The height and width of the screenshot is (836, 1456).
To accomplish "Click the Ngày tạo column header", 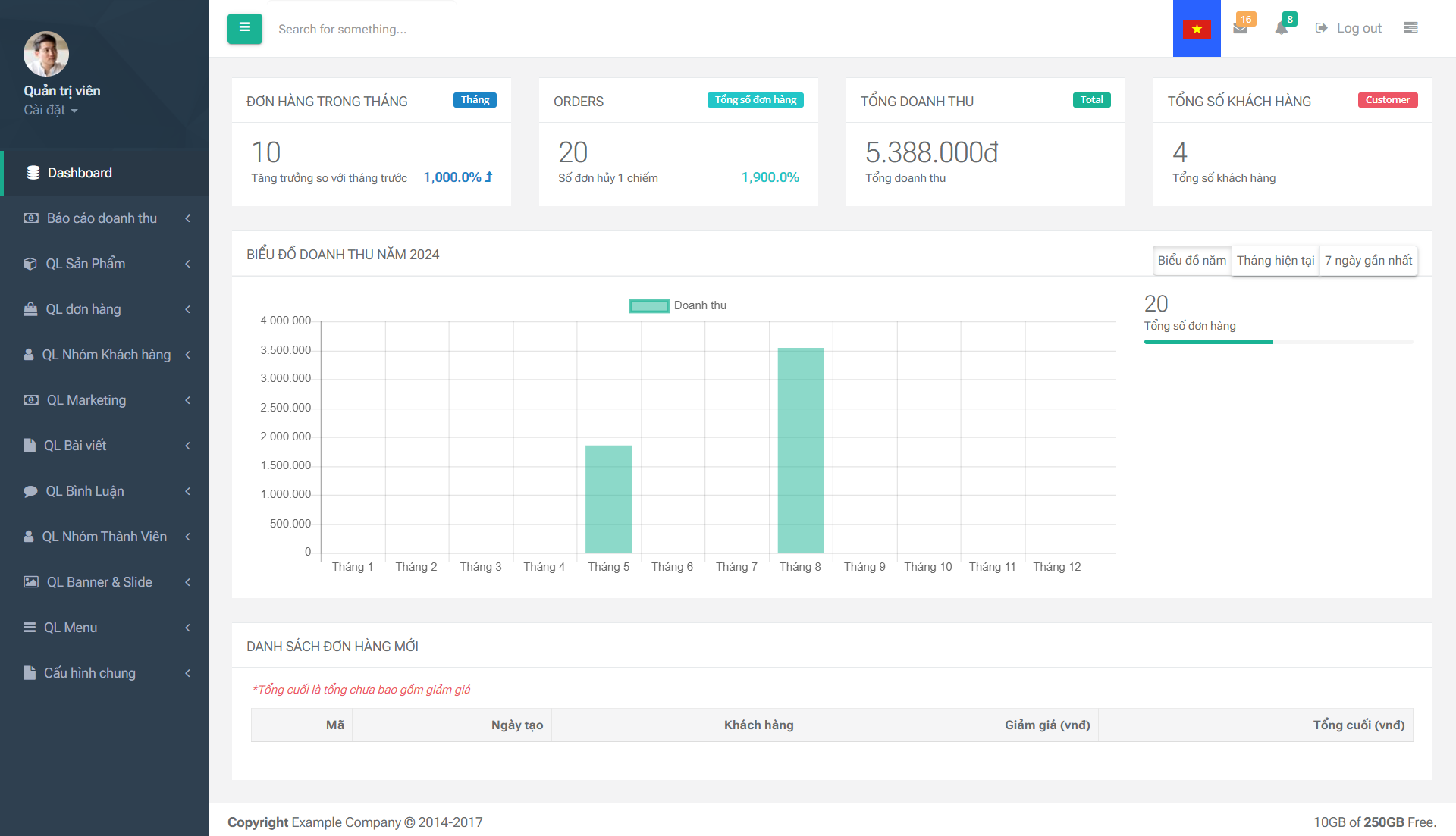I will point(452,725).
